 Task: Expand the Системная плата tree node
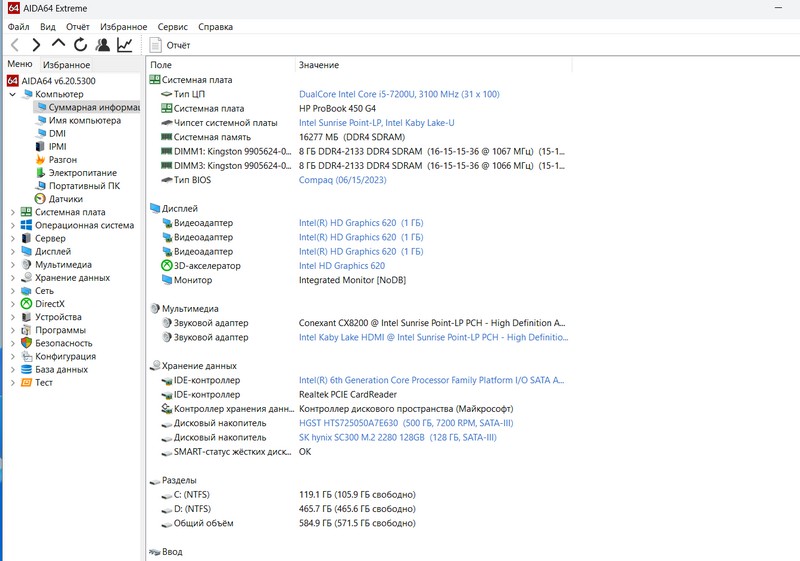point(12,212)
